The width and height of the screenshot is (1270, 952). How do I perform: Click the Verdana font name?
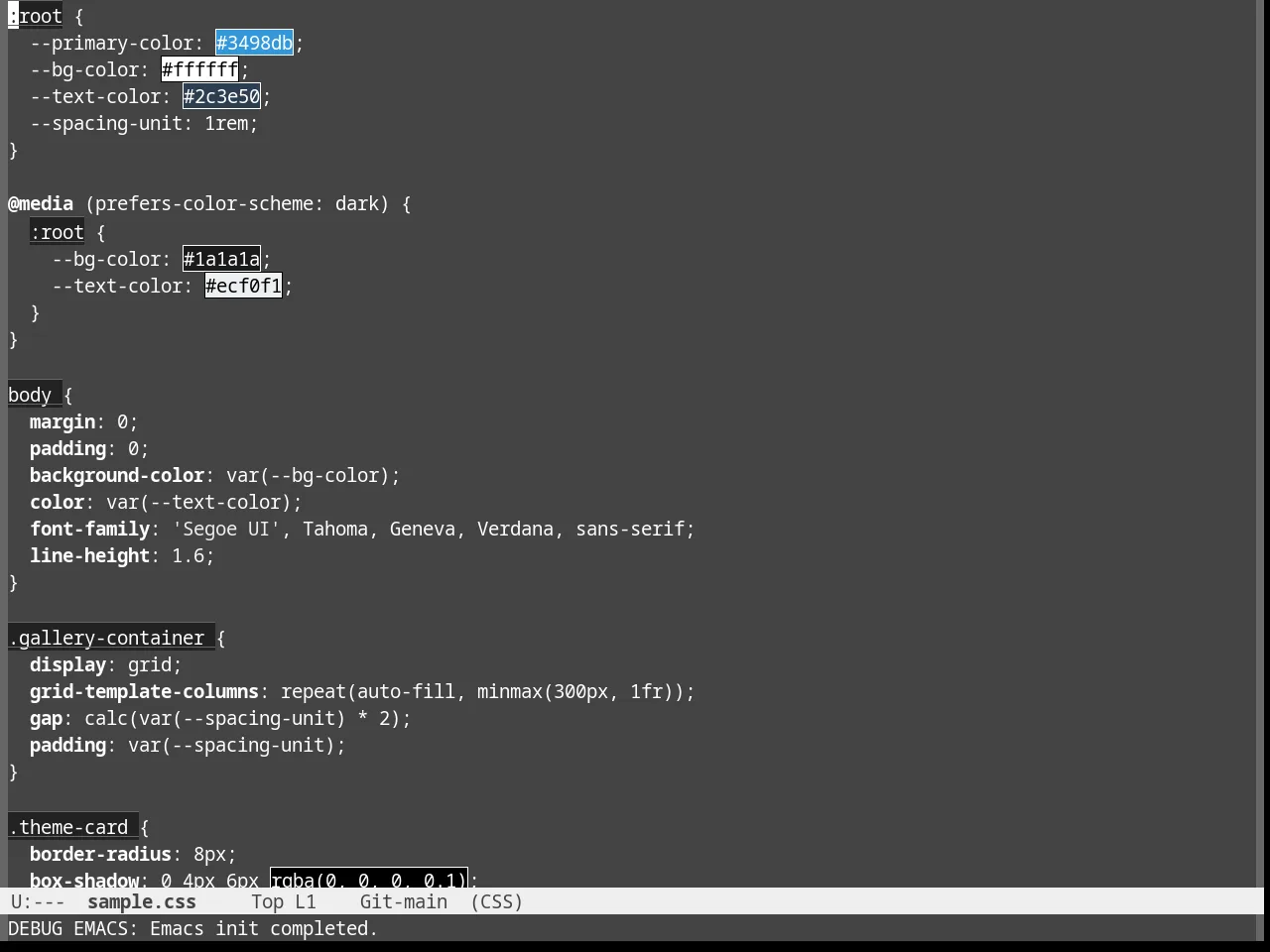pyautogui.click(x=515, y=529)
